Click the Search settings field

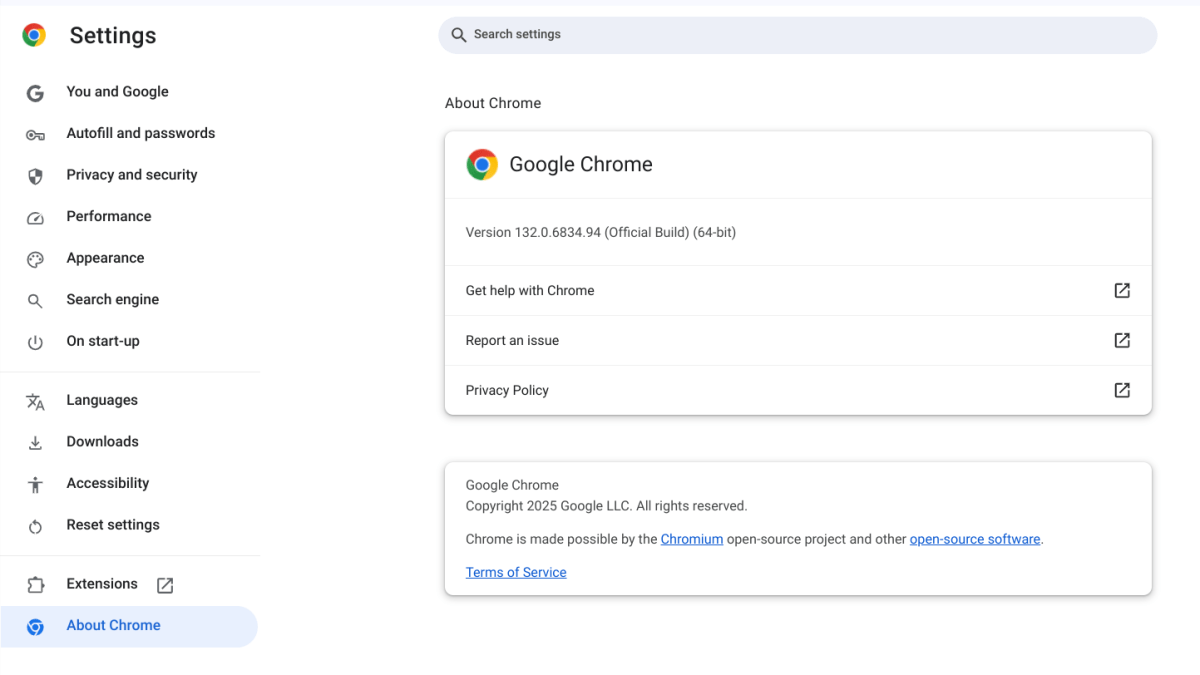[796, 34]
